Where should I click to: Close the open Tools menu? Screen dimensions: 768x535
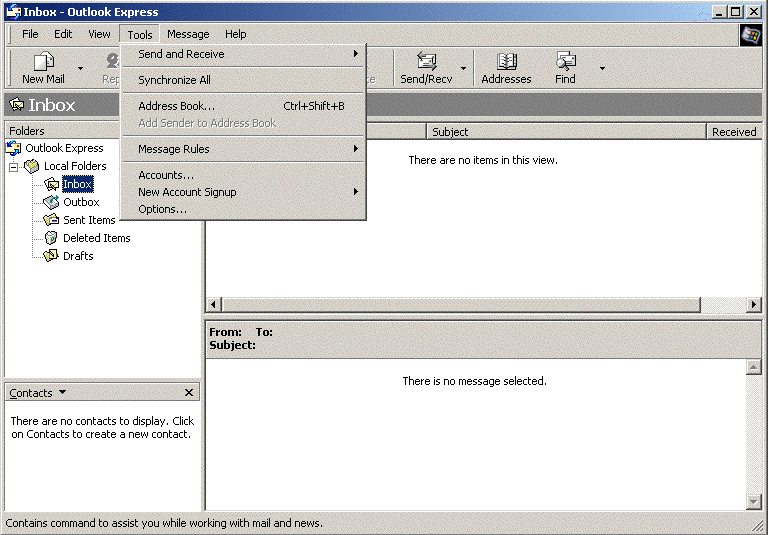140,34
